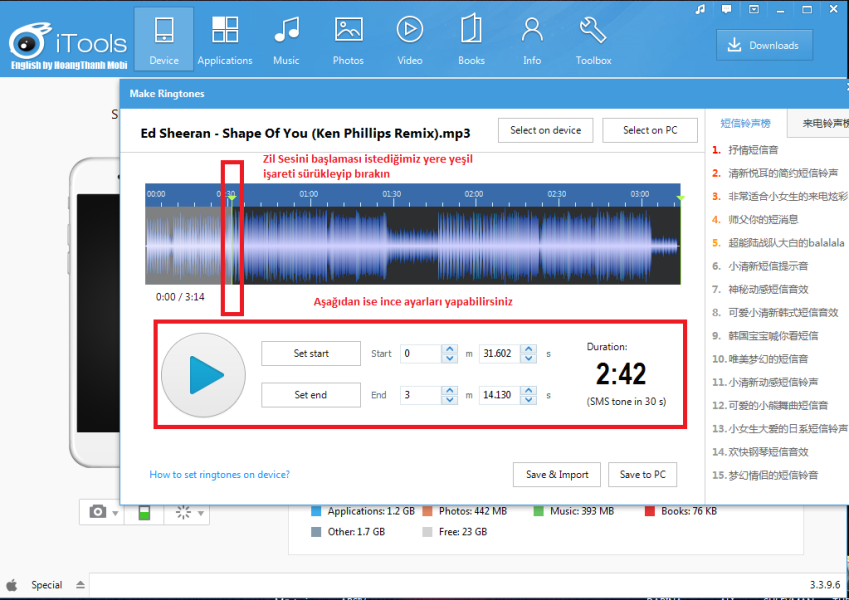849x600 pixels.
Task: Click the Save & Import button
Action: point(557,474)
